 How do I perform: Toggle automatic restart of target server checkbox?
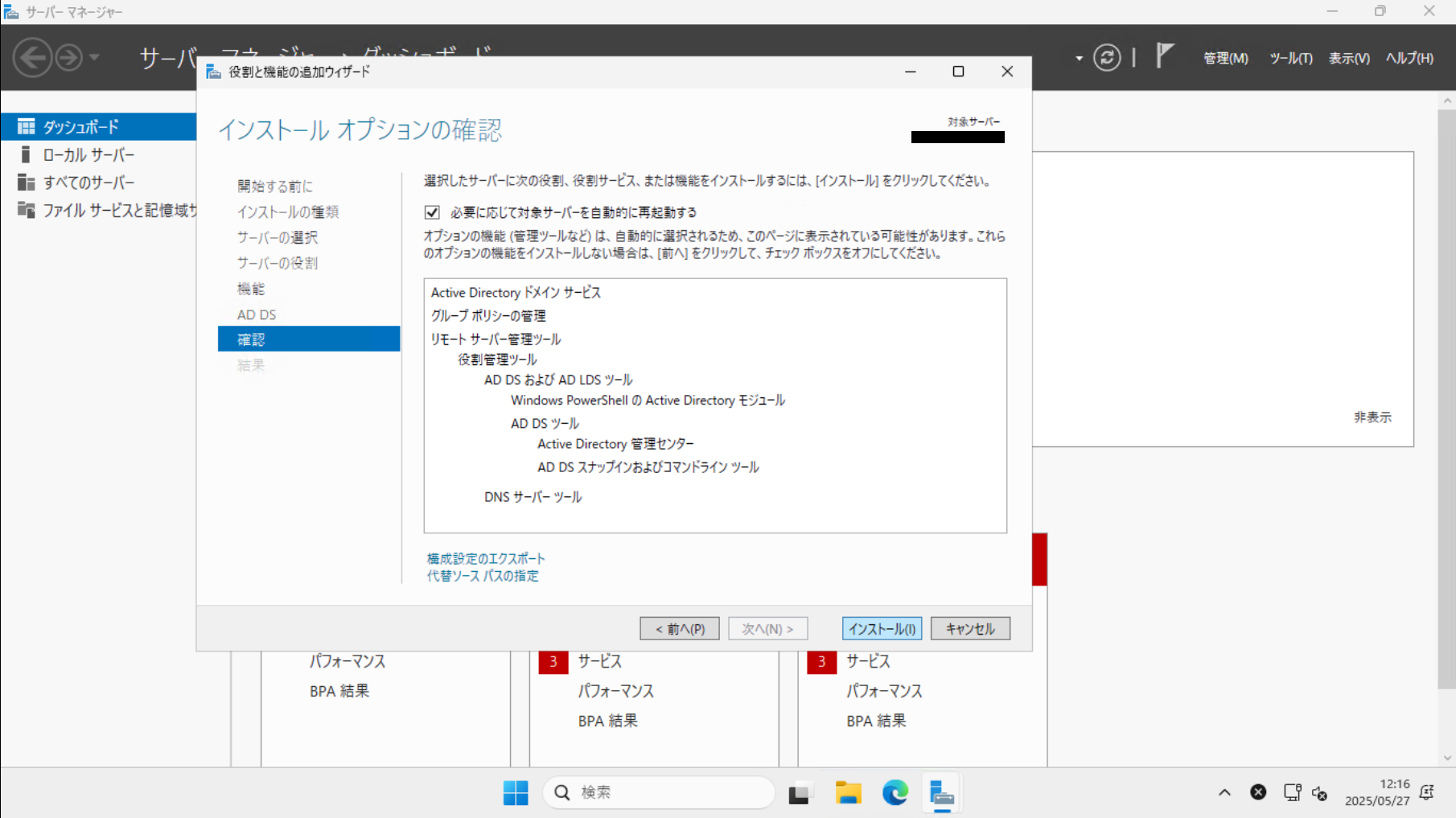click(x=432, y=212)
